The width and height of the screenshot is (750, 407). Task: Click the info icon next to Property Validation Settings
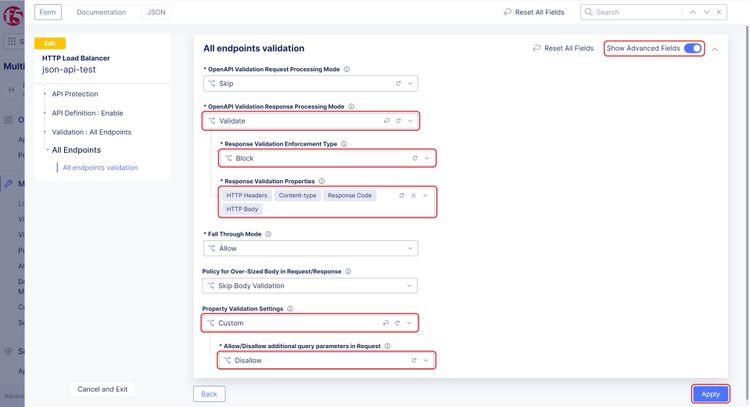click(x=290, y=309)
